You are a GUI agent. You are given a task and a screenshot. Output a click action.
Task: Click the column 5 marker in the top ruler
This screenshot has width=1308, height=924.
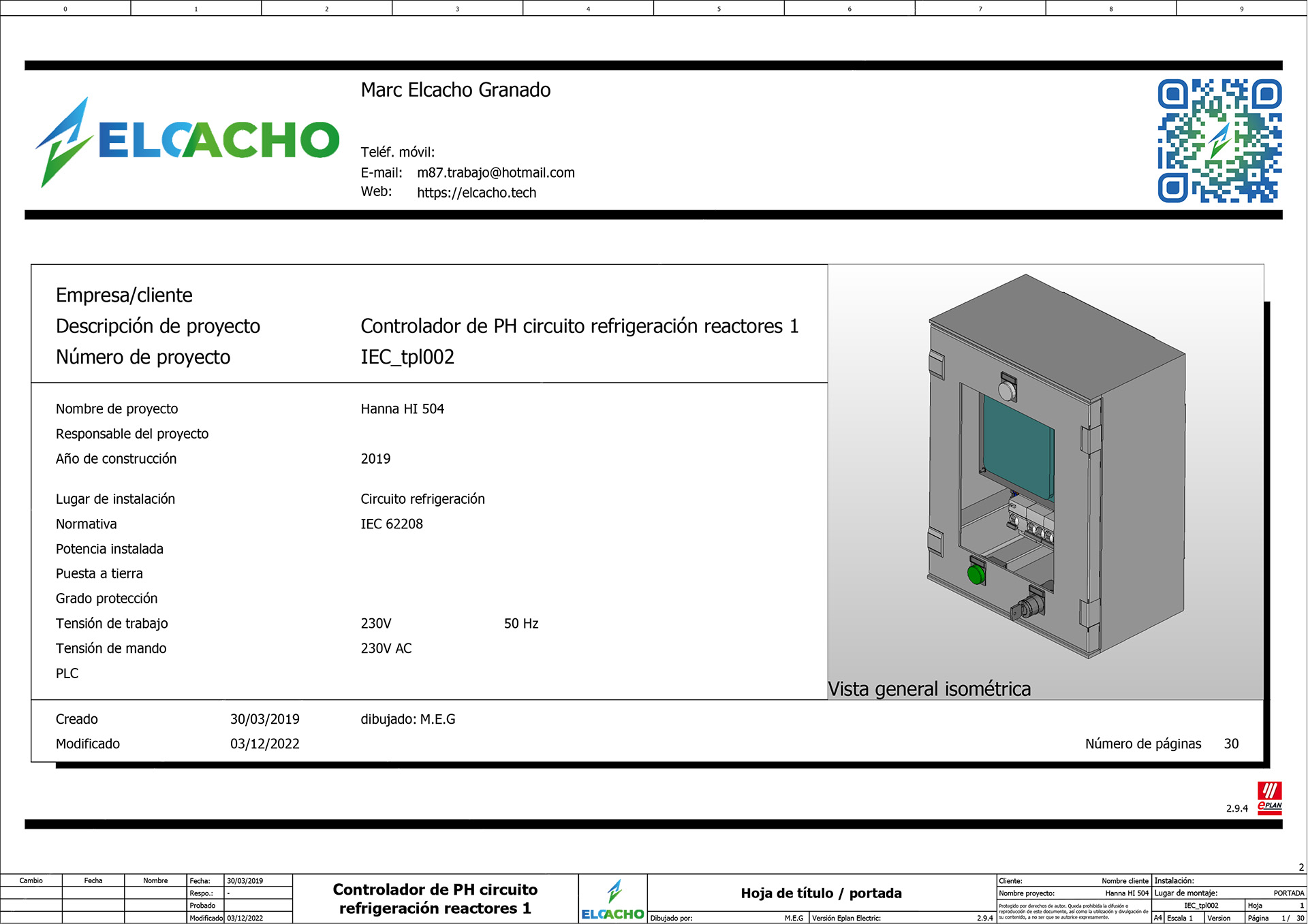coord(719,9)
